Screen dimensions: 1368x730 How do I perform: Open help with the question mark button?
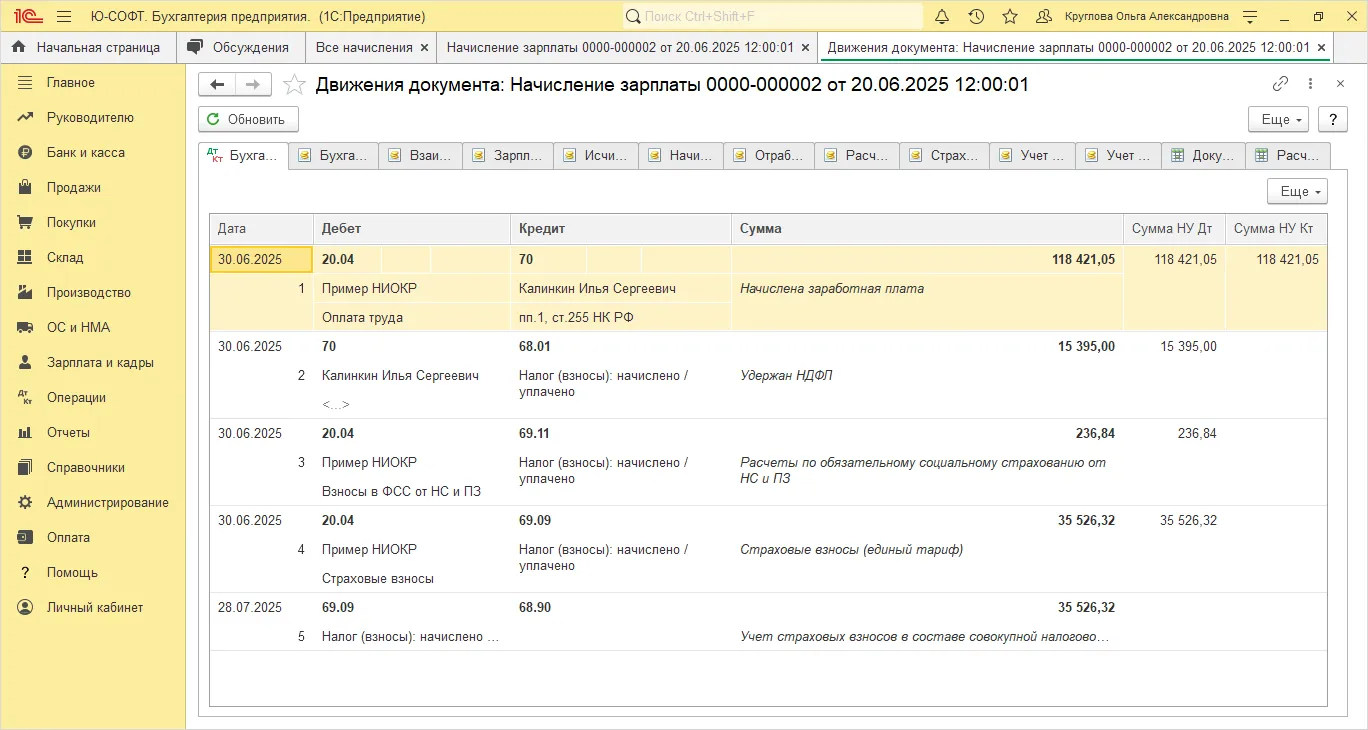pos(1333,119)
